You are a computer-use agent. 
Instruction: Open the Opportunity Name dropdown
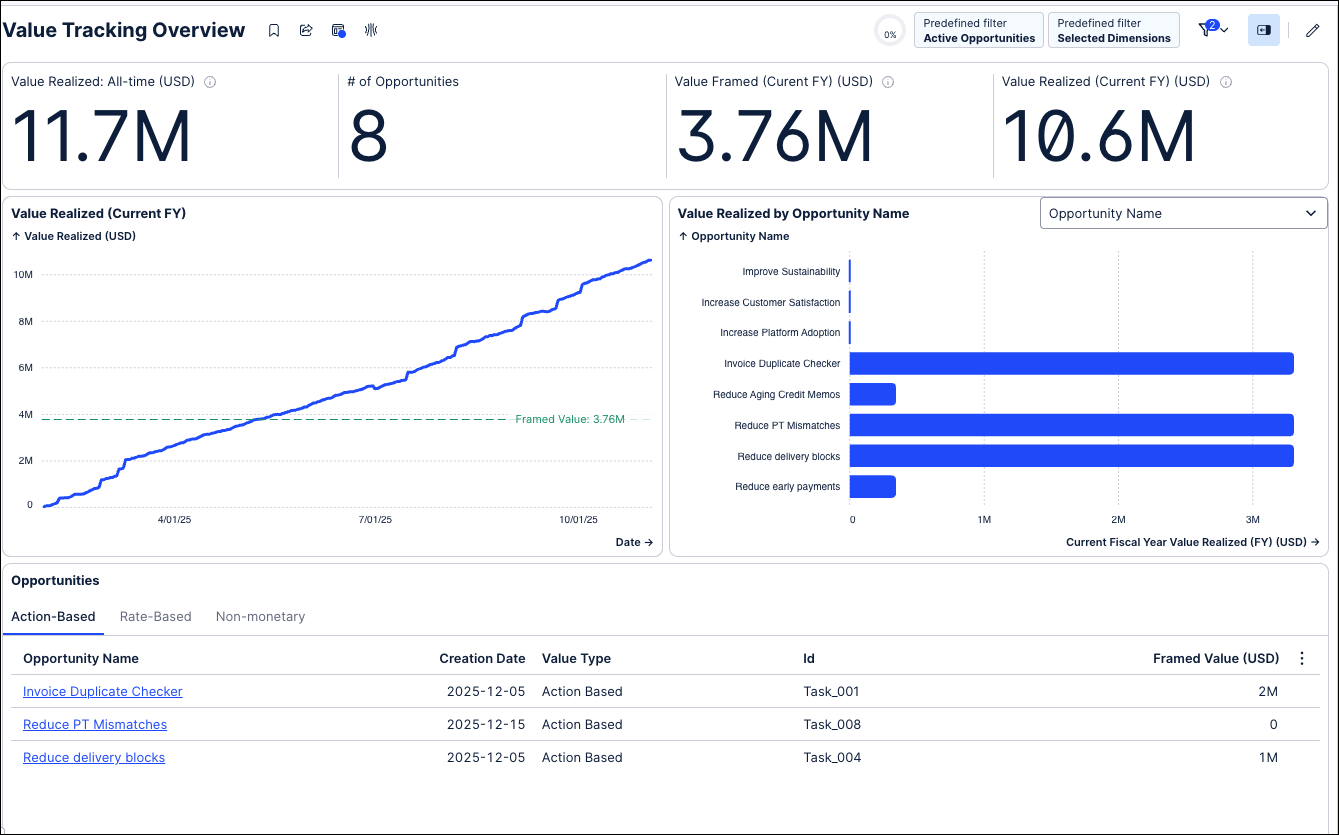(1183, 213)
